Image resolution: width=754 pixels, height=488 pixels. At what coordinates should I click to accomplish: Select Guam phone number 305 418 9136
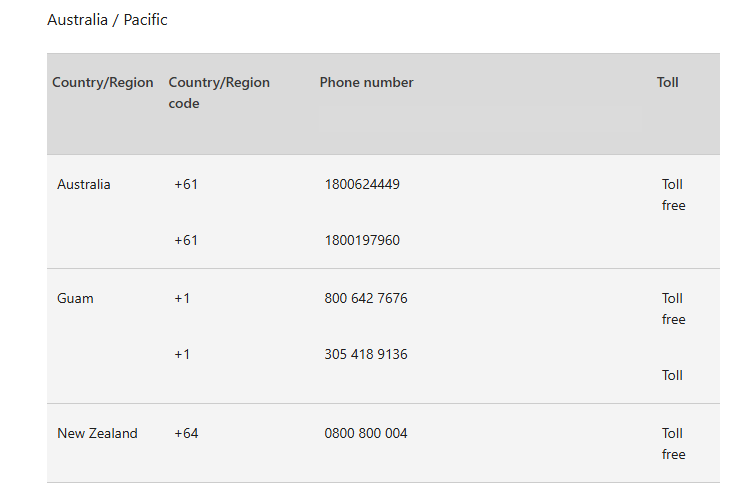[366, 354]
